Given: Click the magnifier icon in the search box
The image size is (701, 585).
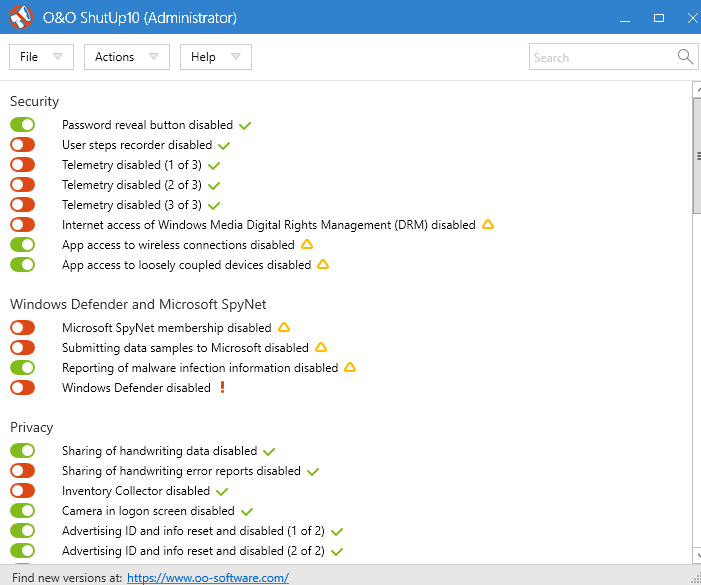Looking at the screenshot, I should [x=685, y=57].
